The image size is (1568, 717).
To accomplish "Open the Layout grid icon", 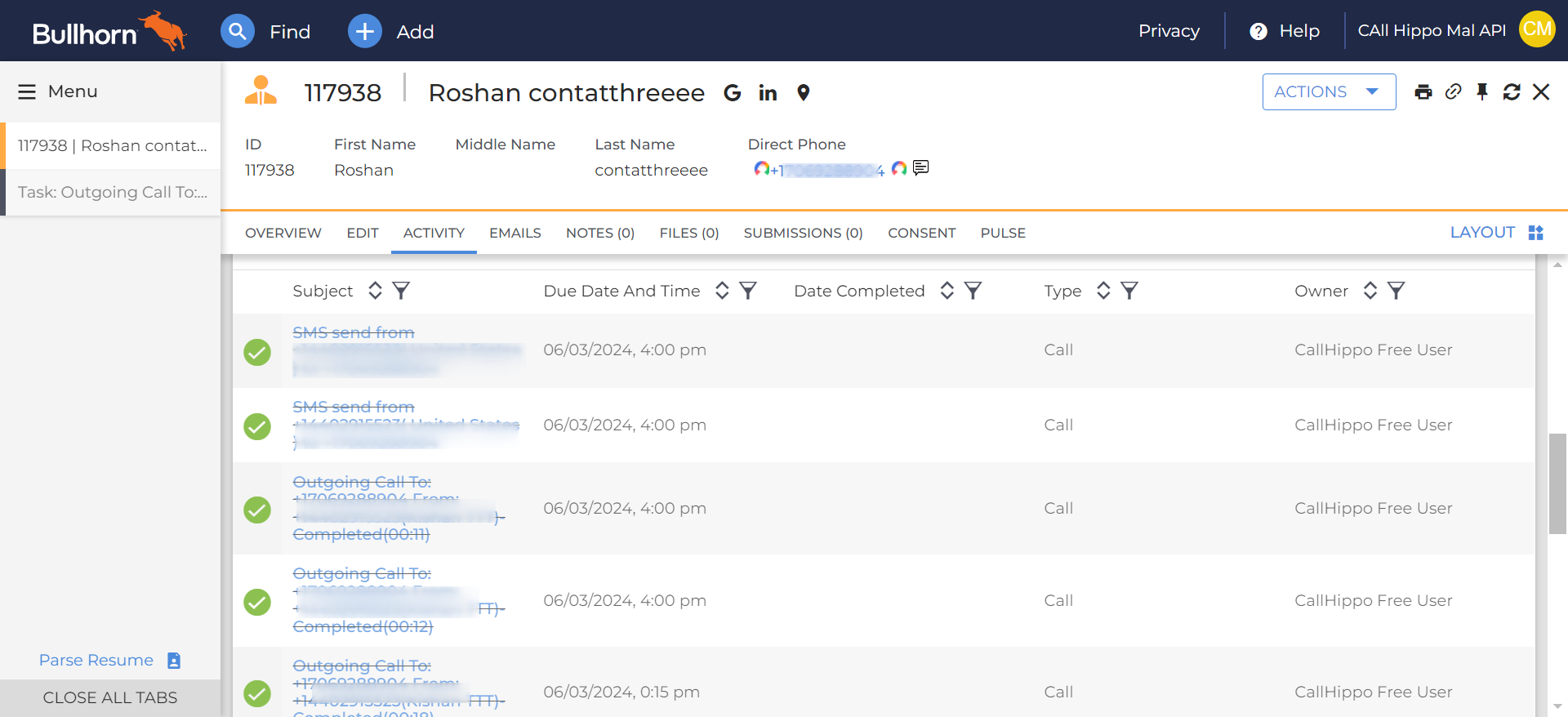I will 1536,233.
